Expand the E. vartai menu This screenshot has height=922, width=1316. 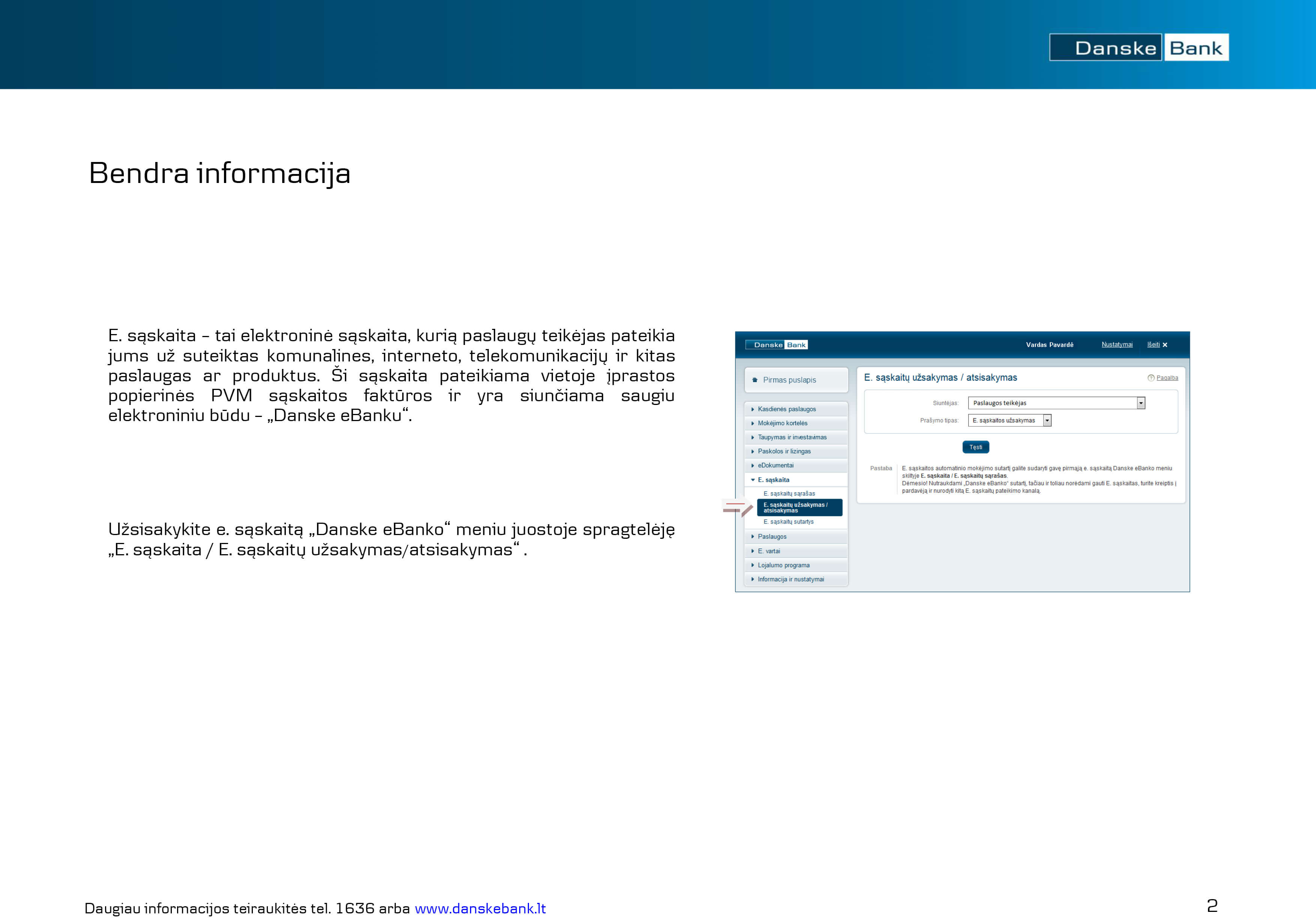pyautogui.click(x=796, y=551)
